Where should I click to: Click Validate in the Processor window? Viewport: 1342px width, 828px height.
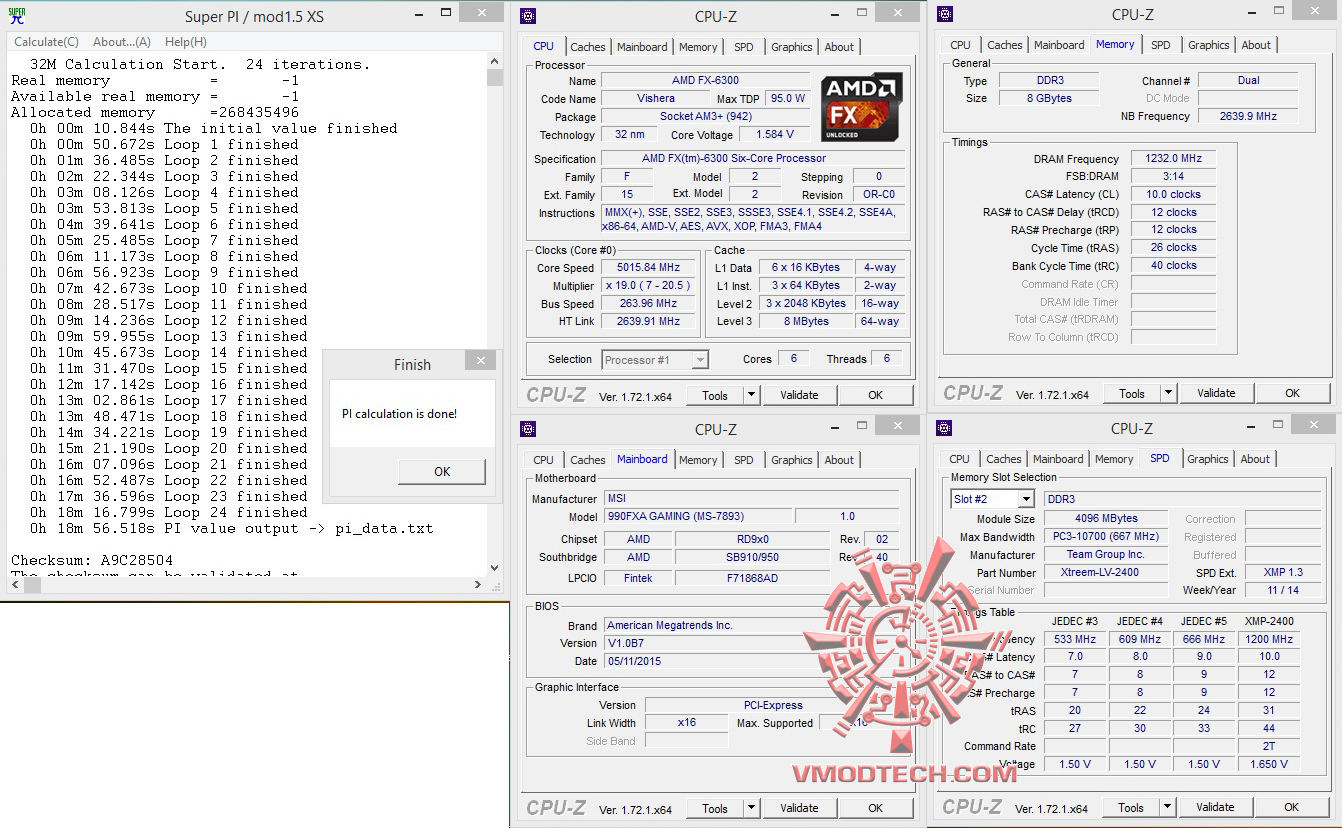pos(799,395)
